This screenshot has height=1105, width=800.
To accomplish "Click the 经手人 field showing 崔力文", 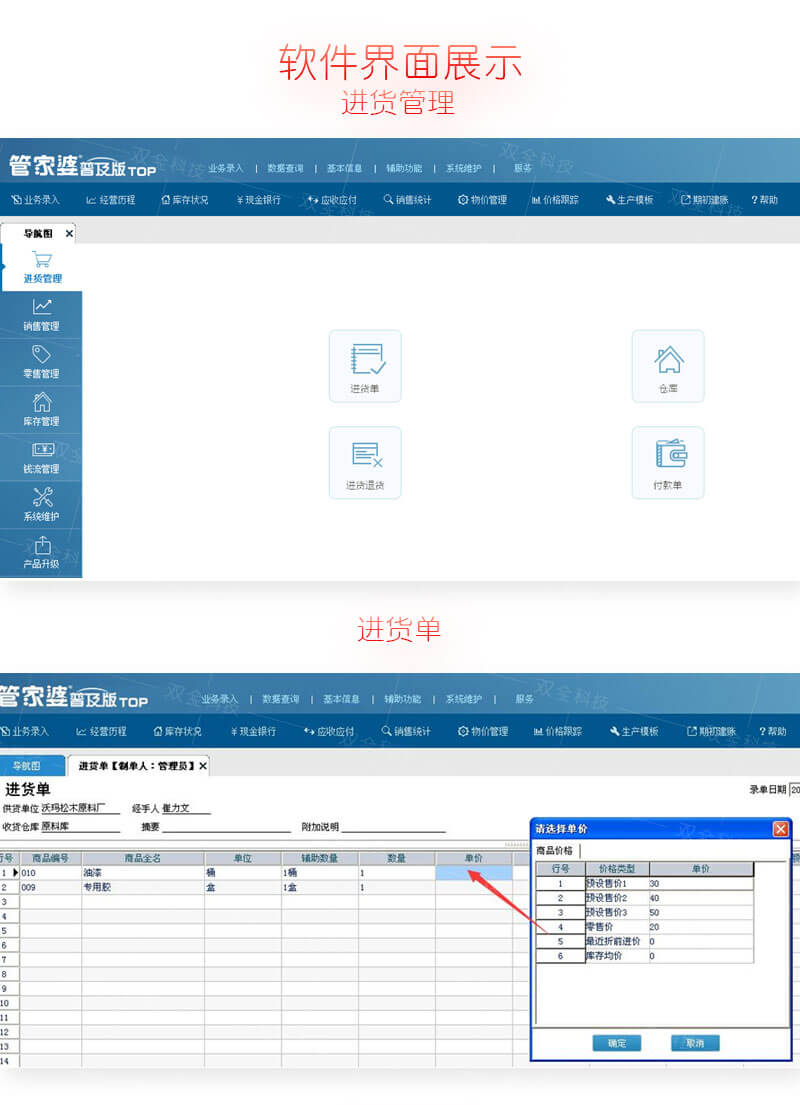I will tap(186, 808).
